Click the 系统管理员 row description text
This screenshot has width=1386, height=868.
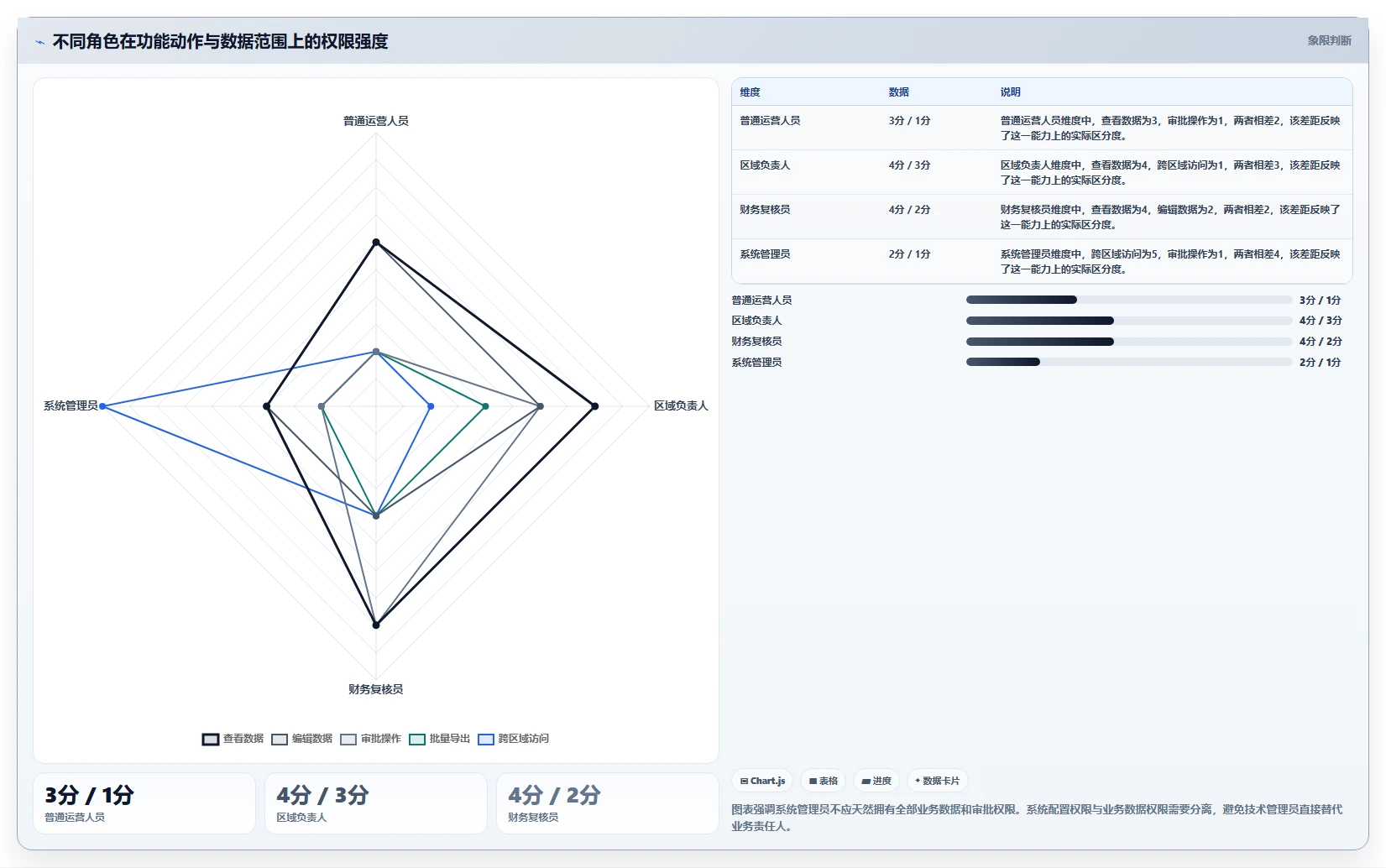point(1169,262)
